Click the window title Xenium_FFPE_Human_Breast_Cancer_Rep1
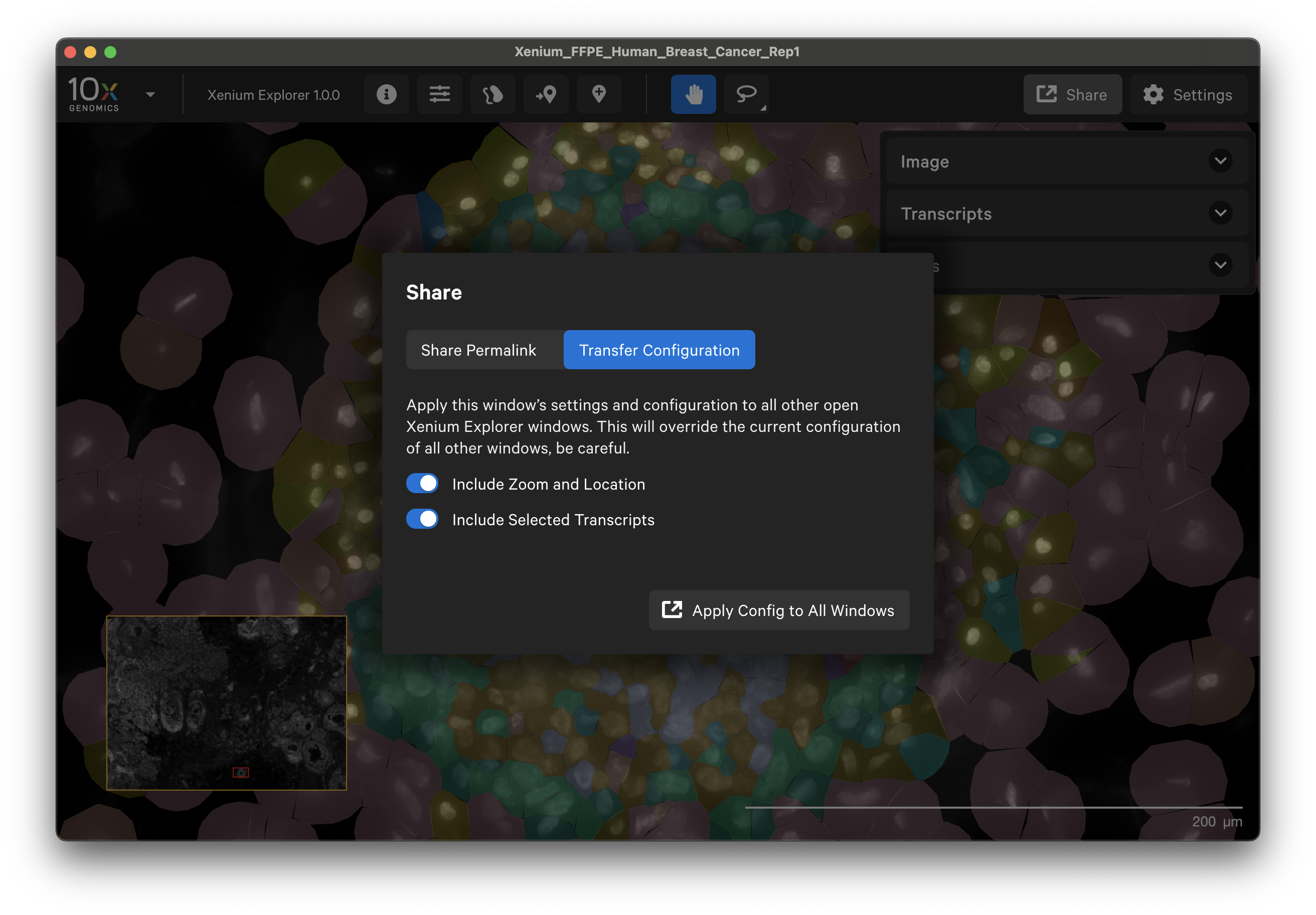 [x=657, y=52]
